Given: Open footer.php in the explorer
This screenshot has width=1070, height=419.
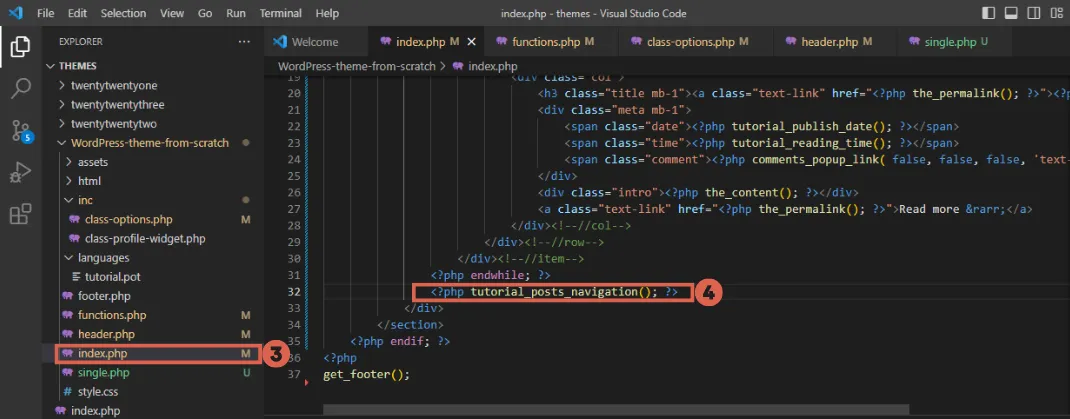Looking at the screenshot, I should pos(104,296).
